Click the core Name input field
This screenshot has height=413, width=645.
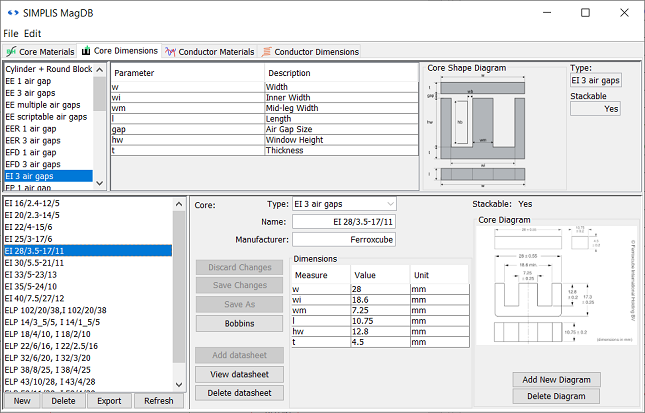pyautogui.click(x=344, y=222)
